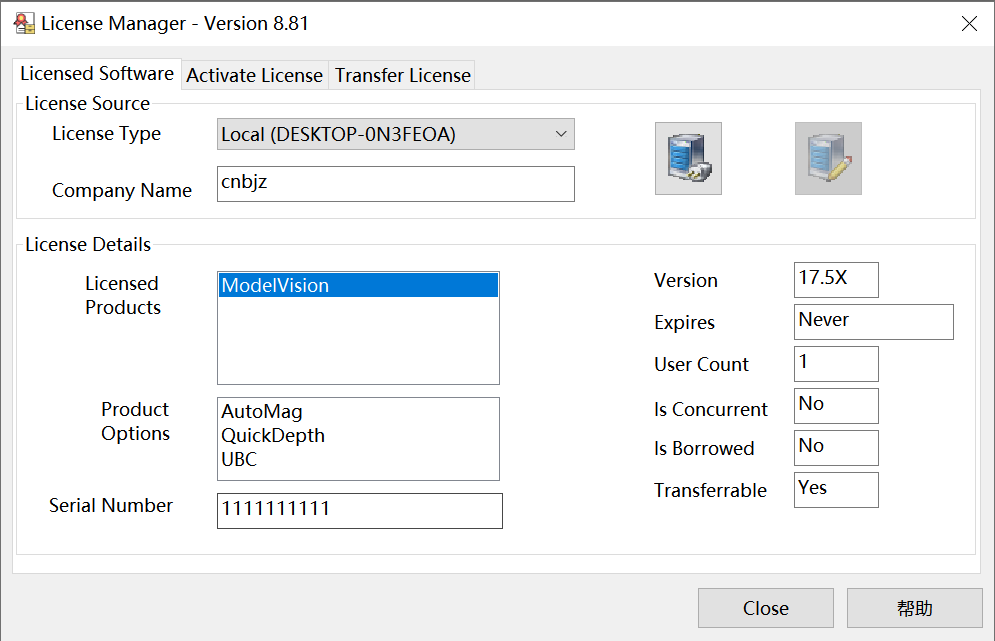Switch to the Activate License tab
Screen dimensions: 995x641
pyautogui.click(x=254, y=76)
